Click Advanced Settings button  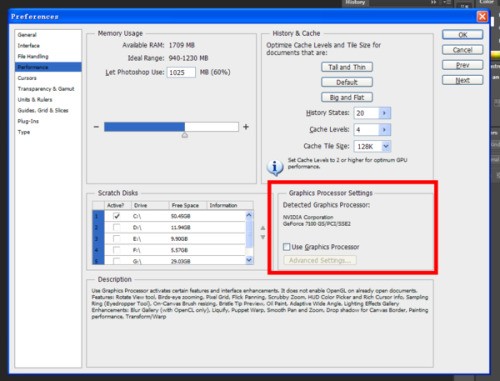coord(320,260)
